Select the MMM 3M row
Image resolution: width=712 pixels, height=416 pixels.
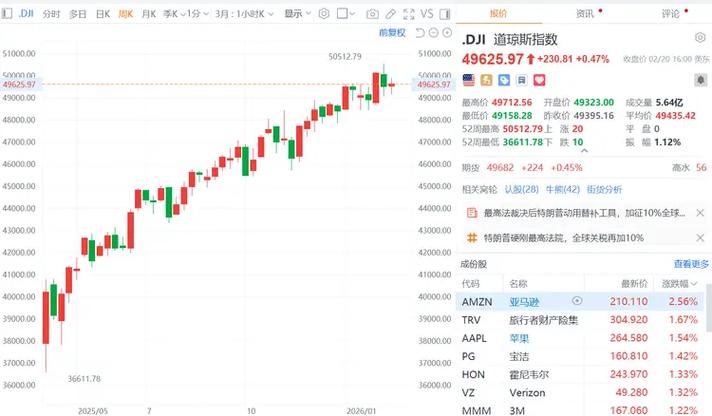[x=580, y=410]
